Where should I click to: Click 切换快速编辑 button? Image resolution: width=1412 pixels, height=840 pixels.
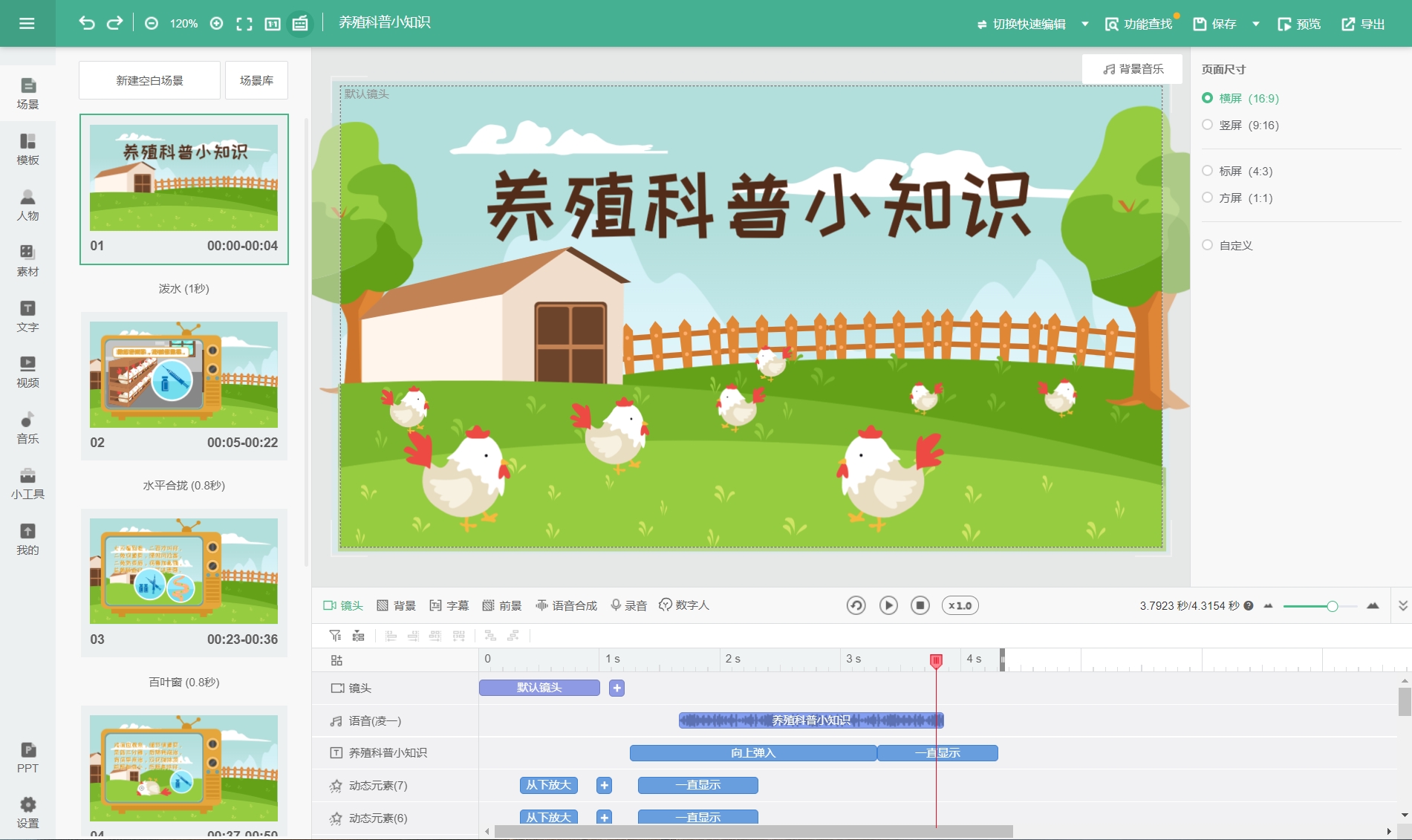pyautogui.click(x=1021, y=24)
